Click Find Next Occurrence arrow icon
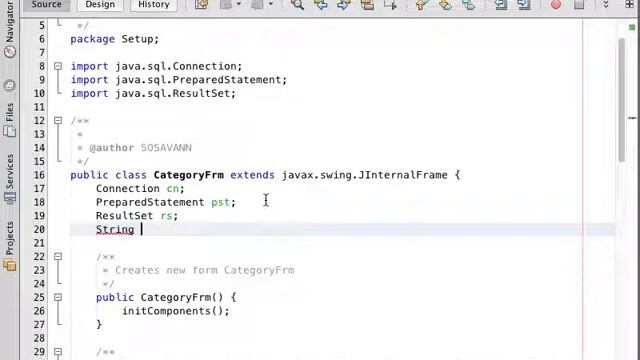Screen dimensions: 640x360 [x=344, y=5]
